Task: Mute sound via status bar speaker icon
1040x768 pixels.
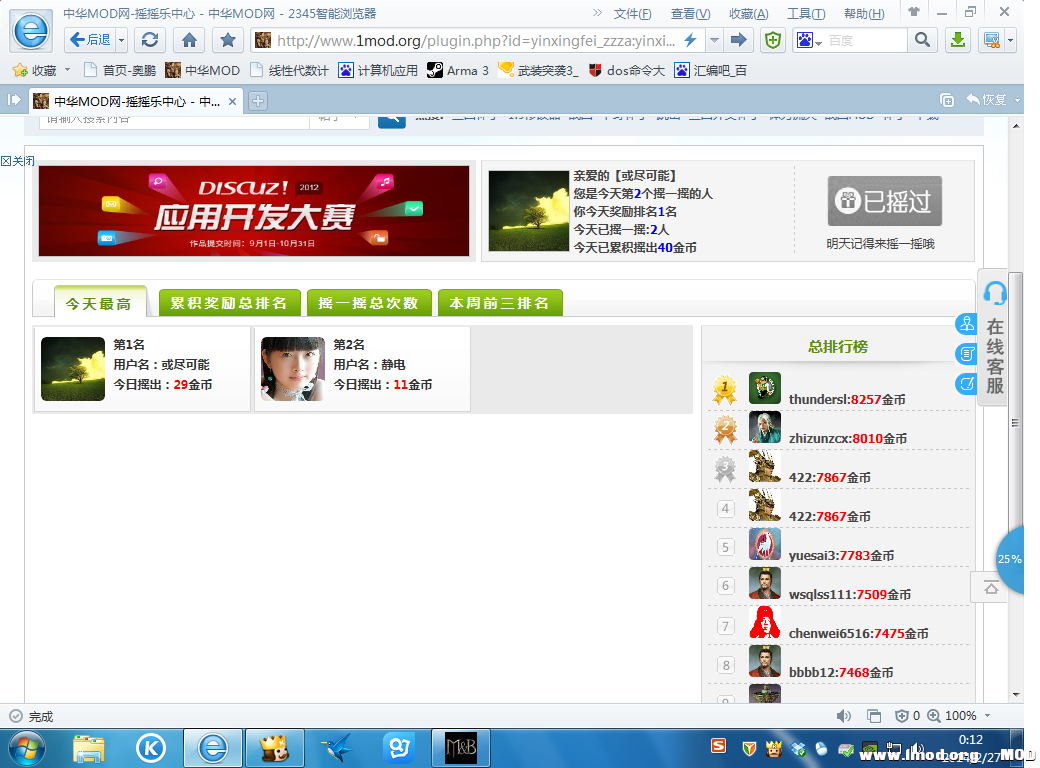Action: click(844, 716)
